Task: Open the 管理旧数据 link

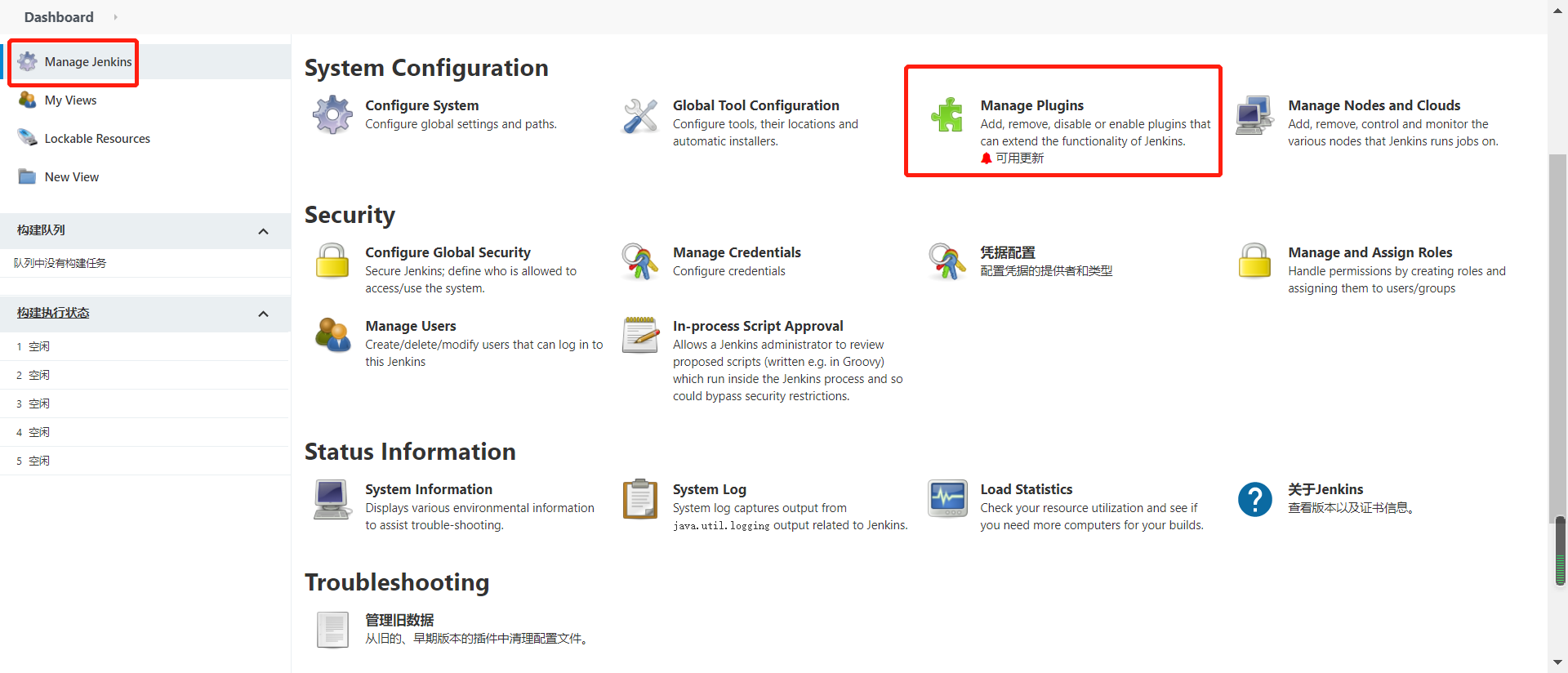Action: click(399, 620)
